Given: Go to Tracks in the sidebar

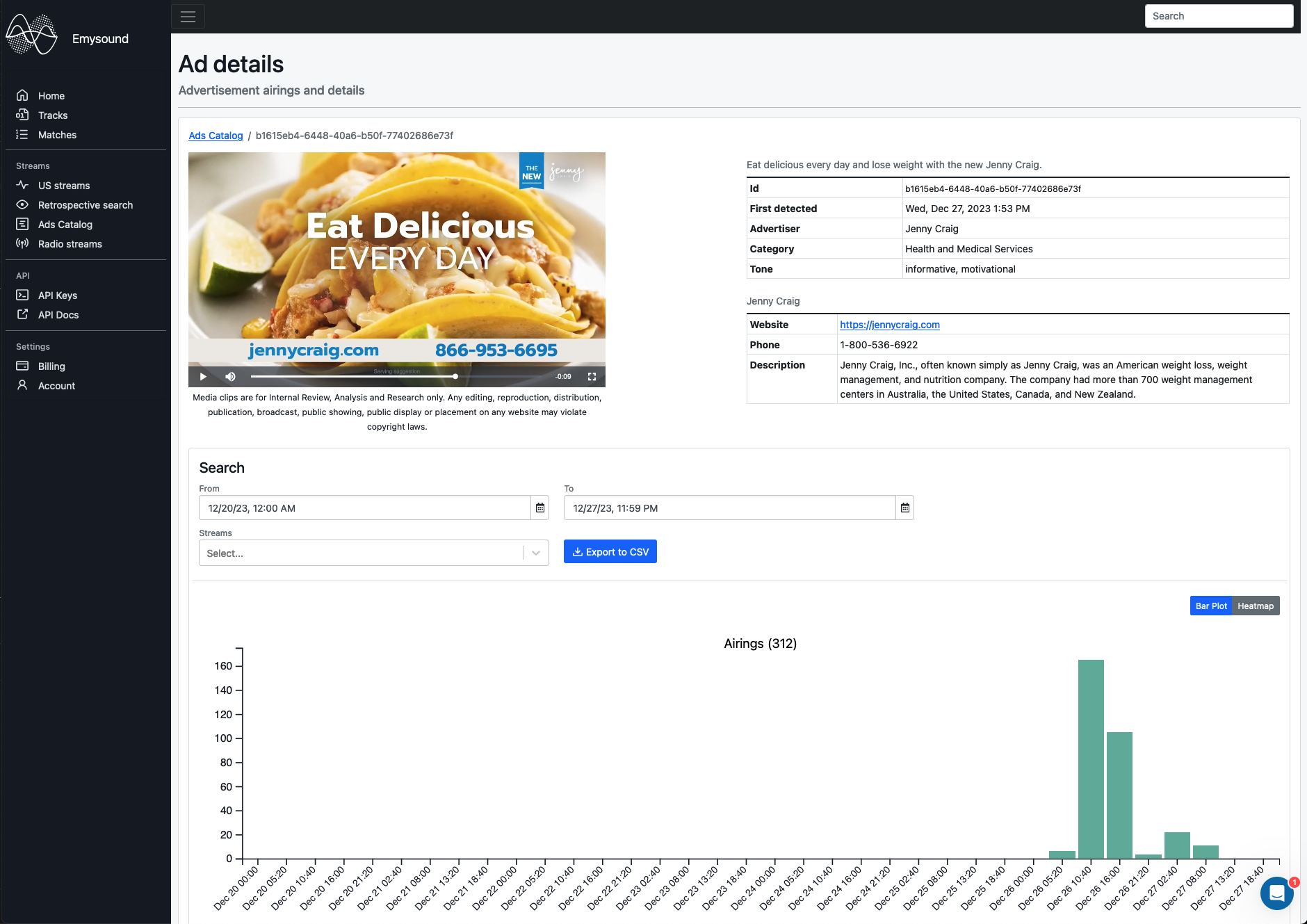Looking at the screenshot, I should click(53, 115).
